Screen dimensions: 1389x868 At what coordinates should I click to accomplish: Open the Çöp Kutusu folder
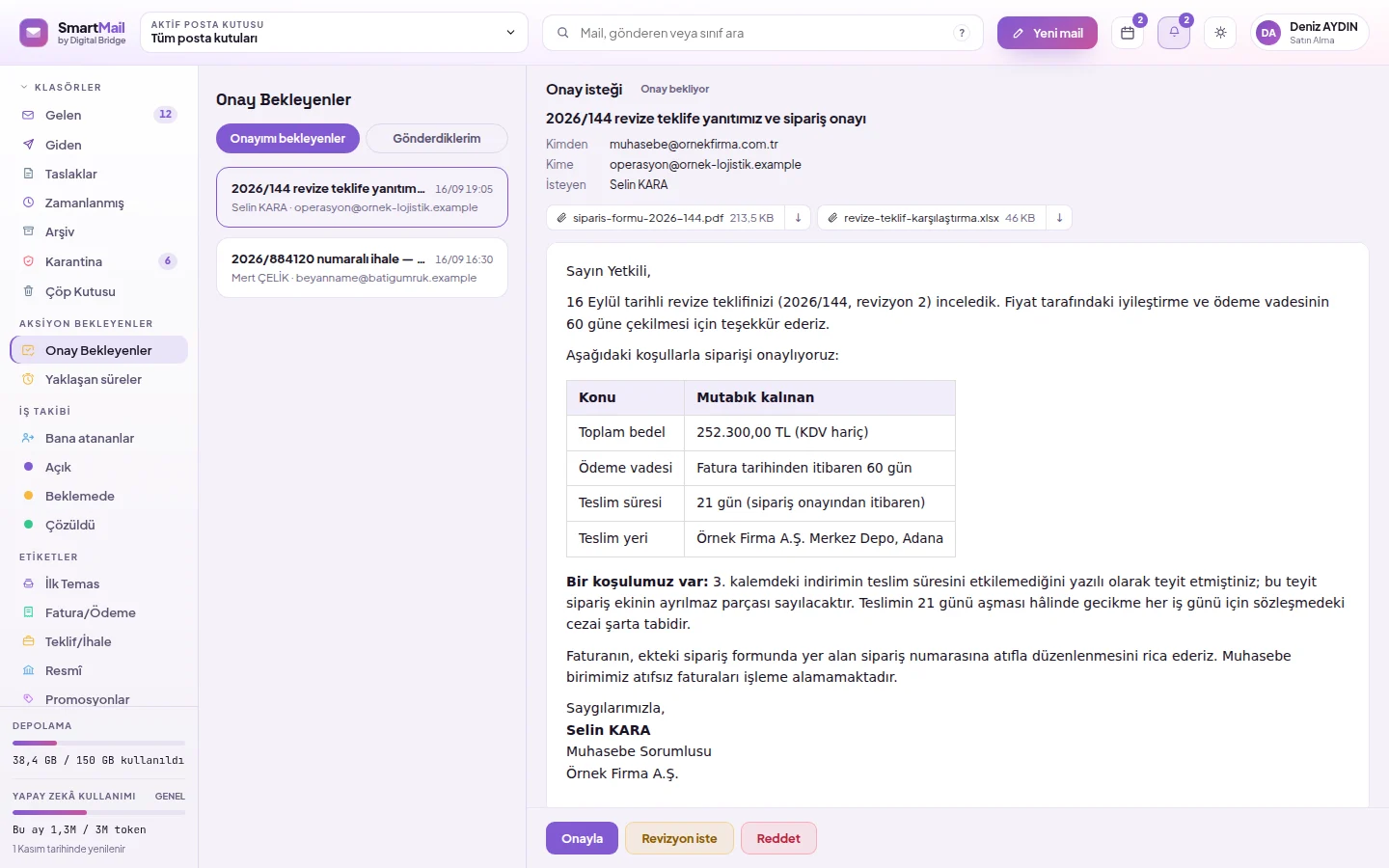coord(98,291)
